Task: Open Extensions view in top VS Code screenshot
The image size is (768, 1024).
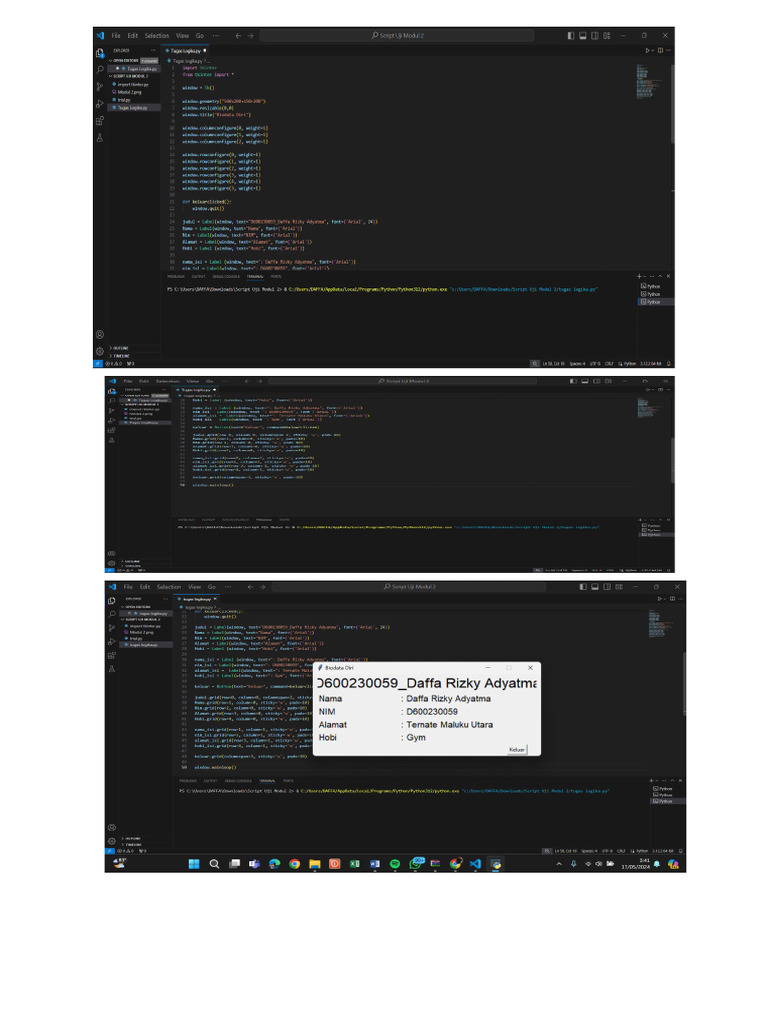Action: (x=100, y=121)
